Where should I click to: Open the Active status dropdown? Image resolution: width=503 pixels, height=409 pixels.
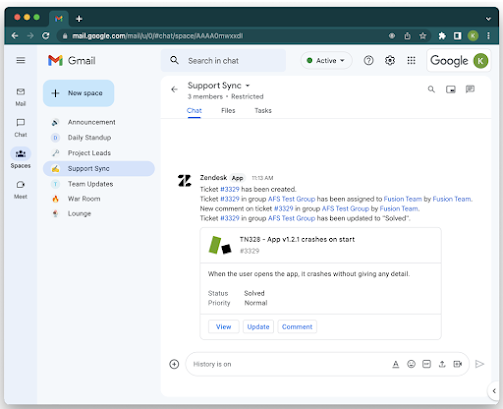coord(326,60)
